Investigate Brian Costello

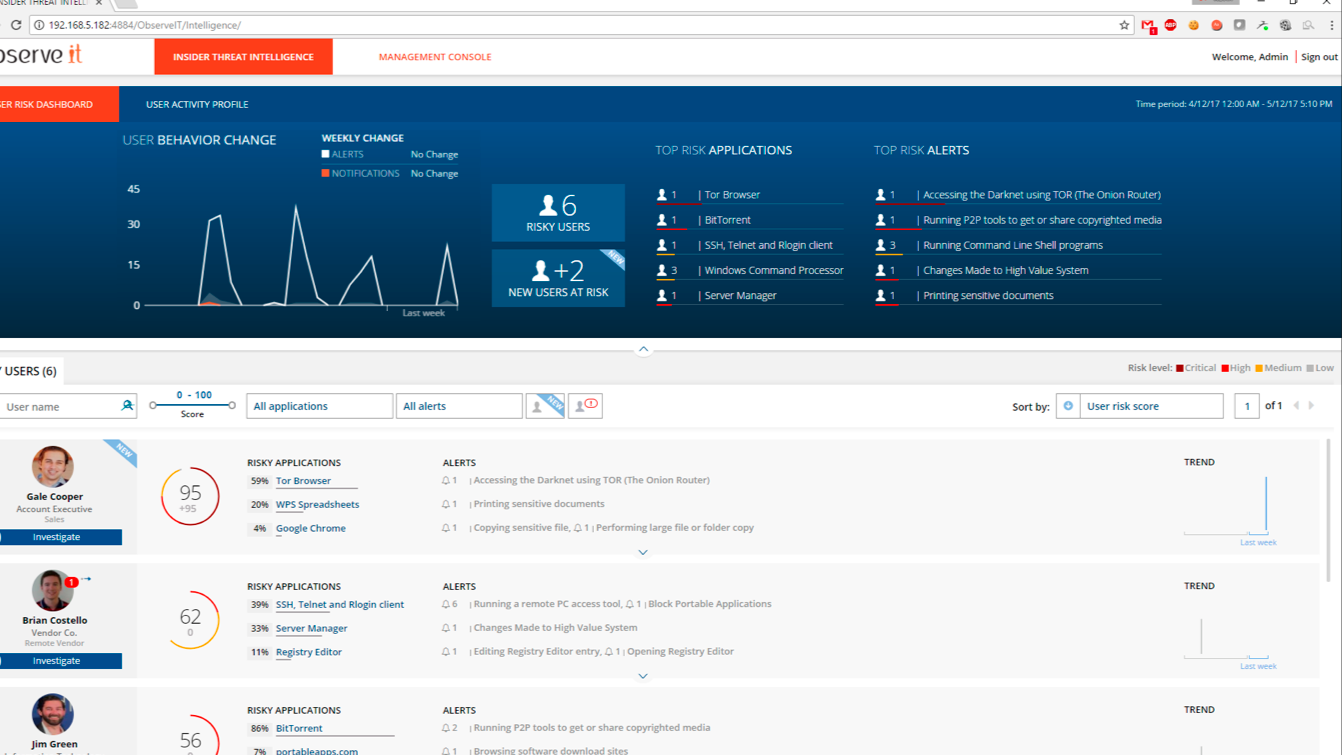coord(60,661)
